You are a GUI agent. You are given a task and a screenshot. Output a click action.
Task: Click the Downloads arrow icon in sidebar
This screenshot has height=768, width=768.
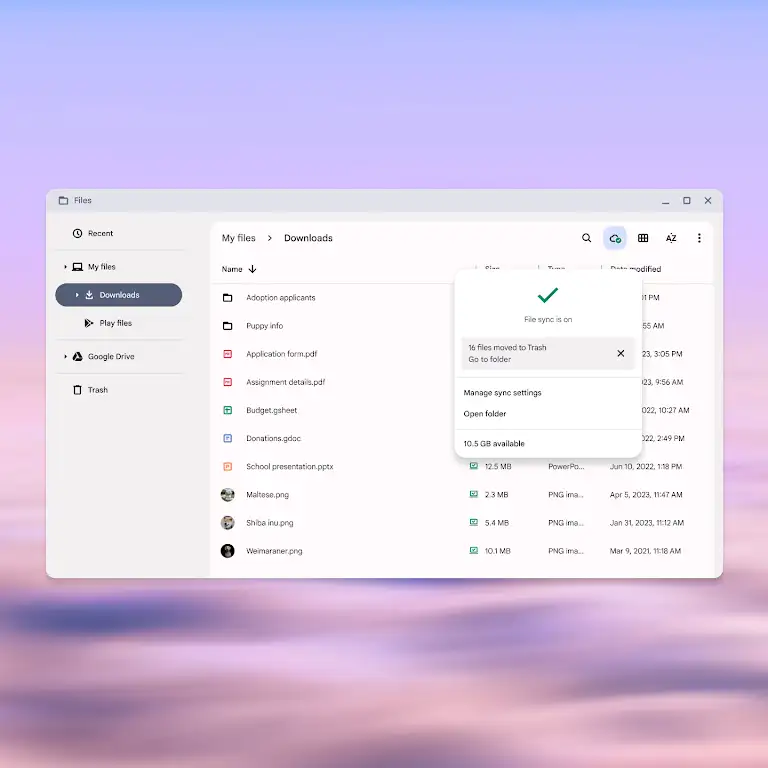click(x=89, y=295)
